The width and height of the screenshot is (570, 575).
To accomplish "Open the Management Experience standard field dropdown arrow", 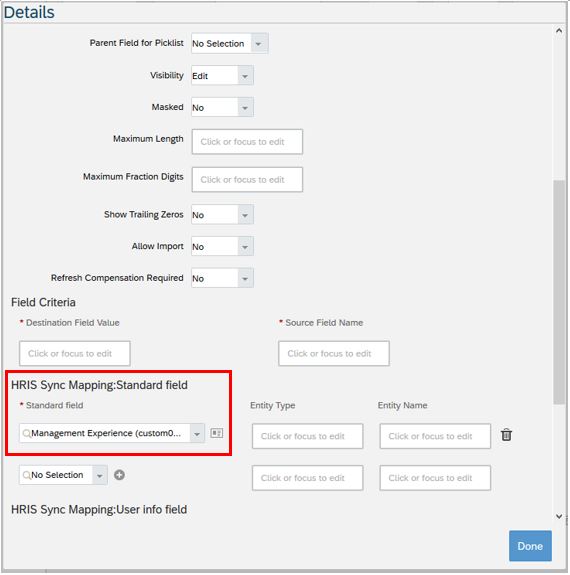I will pyautogui.click(x=197, y=433).
